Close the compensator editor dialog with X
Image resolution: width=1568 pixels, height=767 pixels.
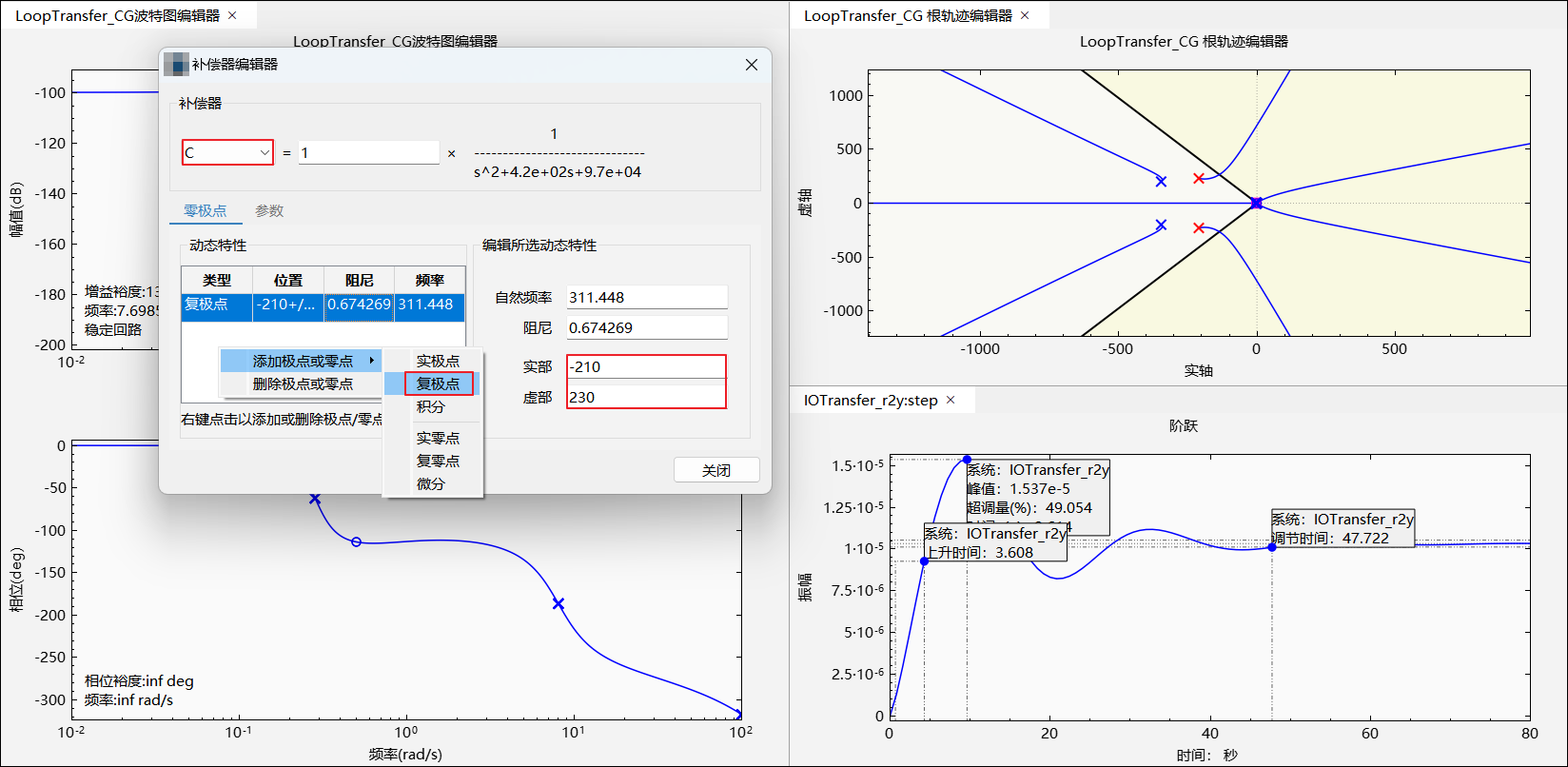[751, 65]
